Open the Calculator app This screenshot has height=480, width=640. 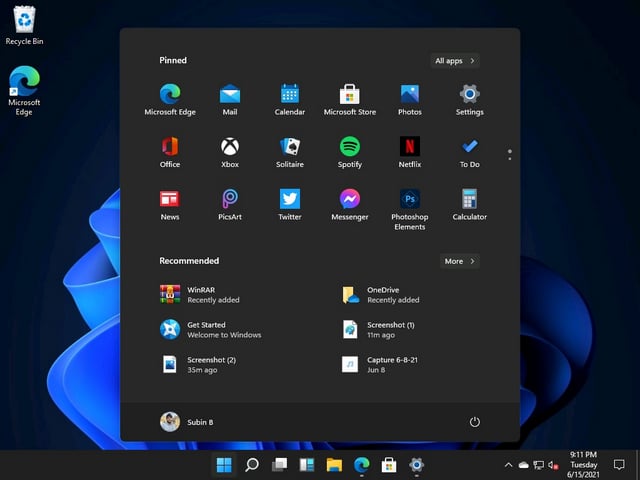469,205
